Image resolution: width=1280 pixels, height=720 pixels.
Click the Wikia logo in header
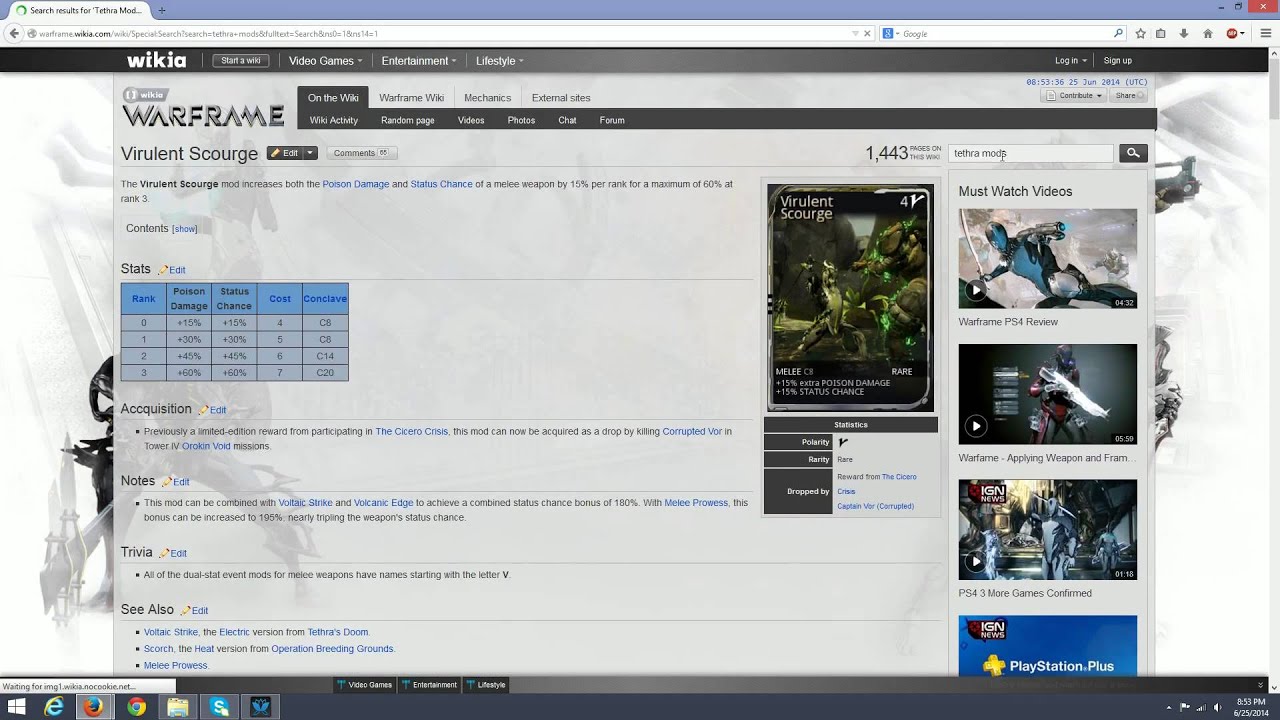click(156, 60)
